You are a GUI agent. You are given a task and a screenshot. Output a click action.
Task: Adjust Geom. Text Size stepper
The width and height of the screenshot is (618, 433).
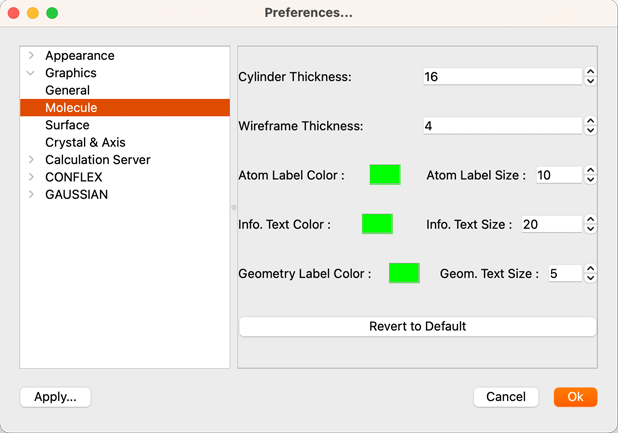[590, 273]
